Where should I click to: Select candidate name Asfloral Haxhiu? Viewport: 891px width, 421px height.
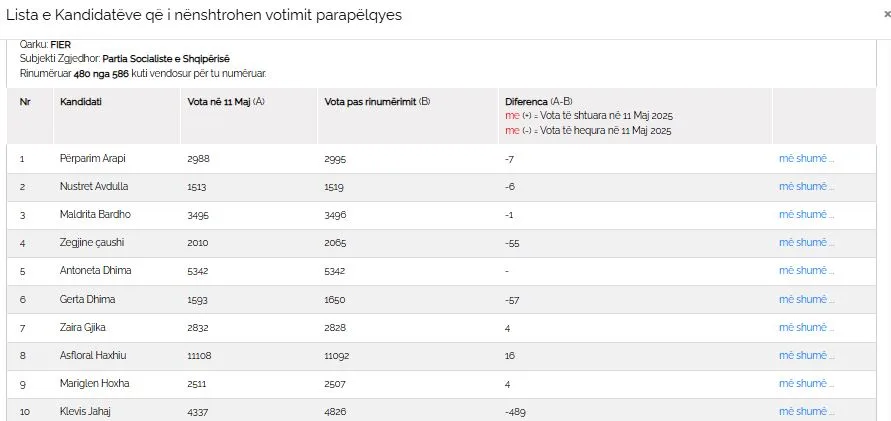click(x=93, y=356)
